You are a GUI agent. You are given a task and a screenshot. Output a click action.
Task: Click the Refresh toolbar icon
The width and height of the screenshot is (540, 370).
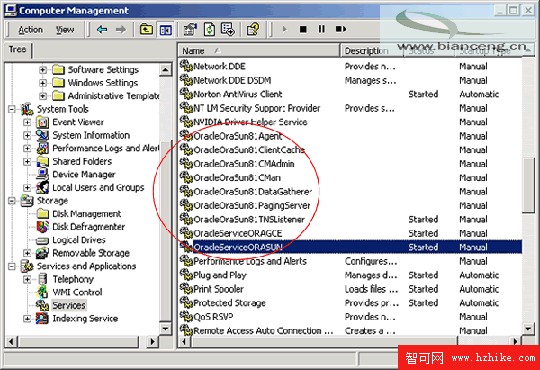coord(209,30)
